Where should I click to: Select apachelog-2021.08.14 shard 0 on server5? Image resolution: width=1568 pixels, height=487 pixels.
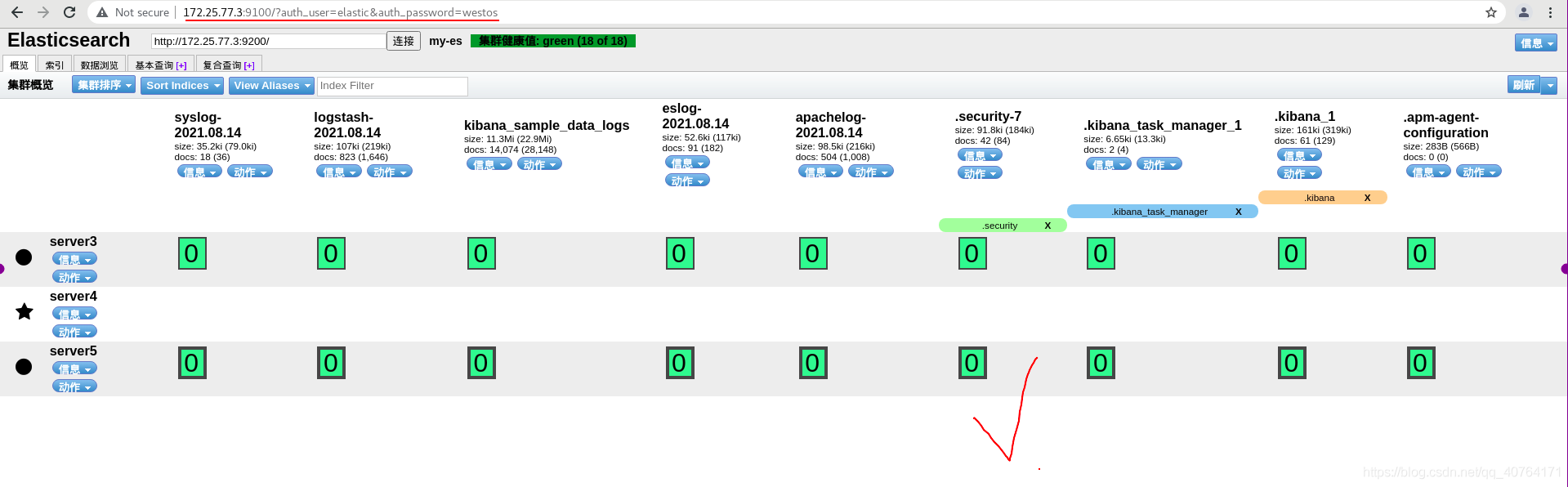[x=813, y=363]
